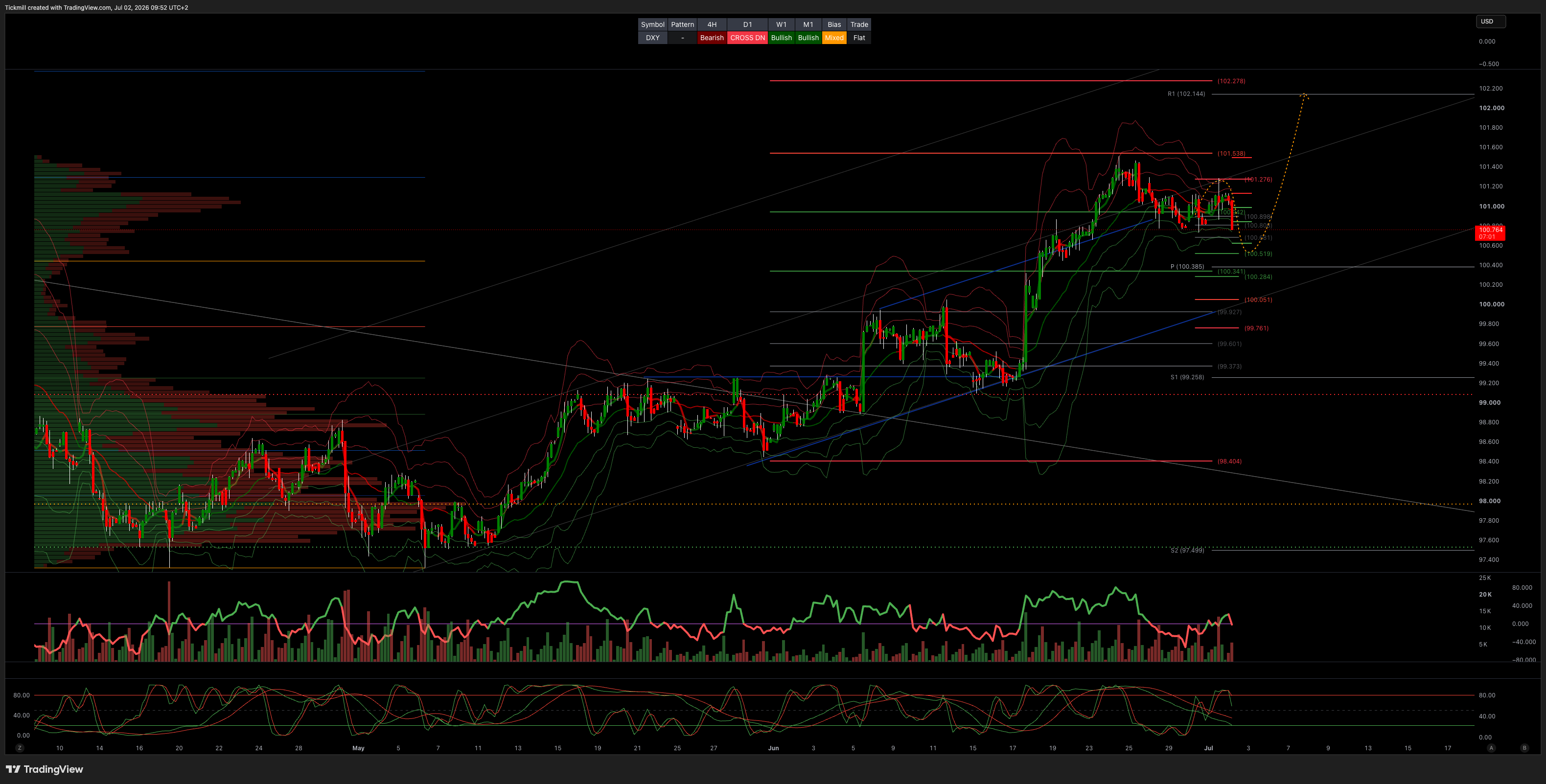The width and height of the screenshot is (1546, 784).
Task: Select the W1 column header
Action: point(782,24)
